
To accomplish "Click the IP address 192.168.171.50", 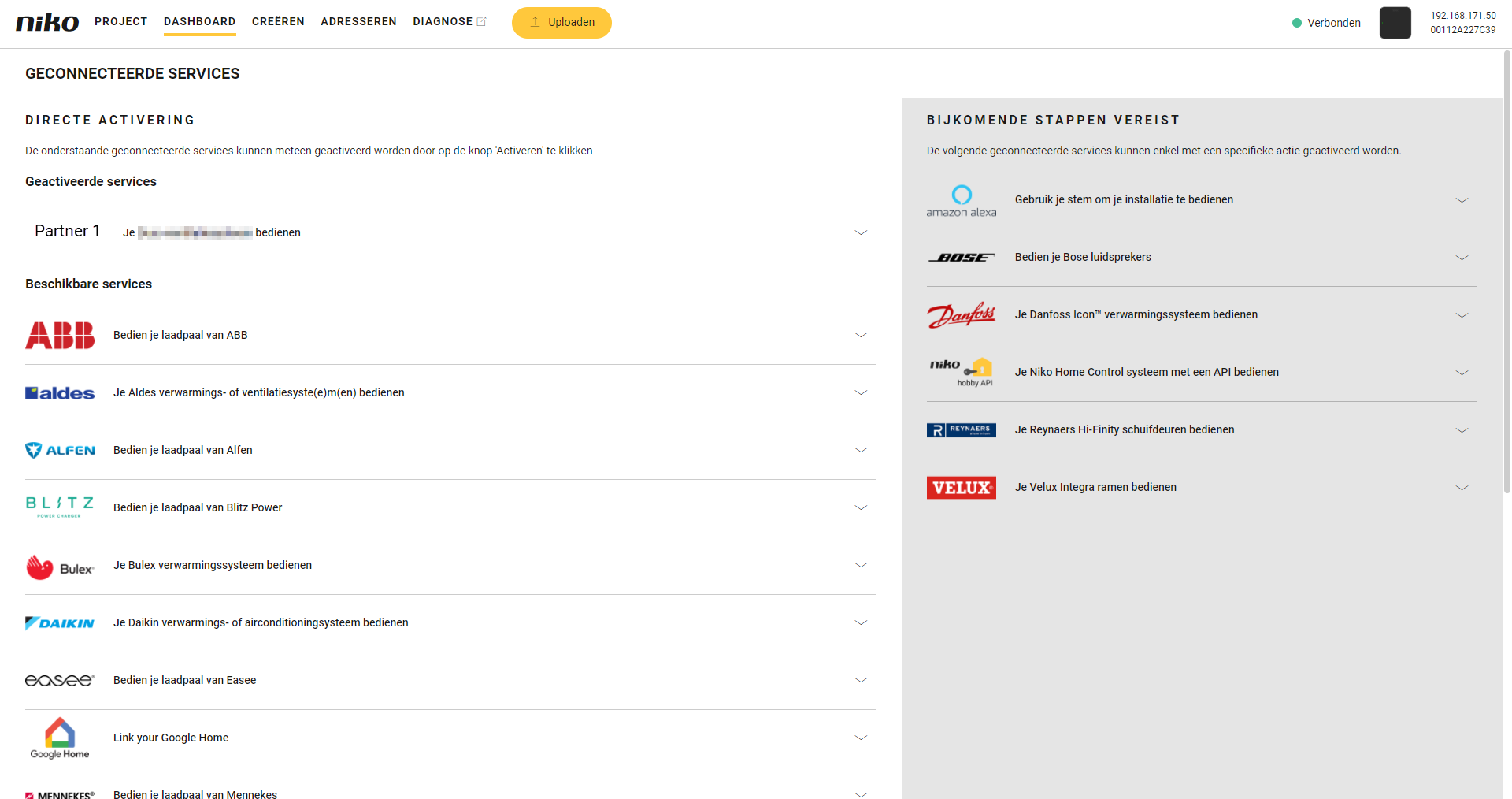I will pyautogui.click(x=1463, y=16).
